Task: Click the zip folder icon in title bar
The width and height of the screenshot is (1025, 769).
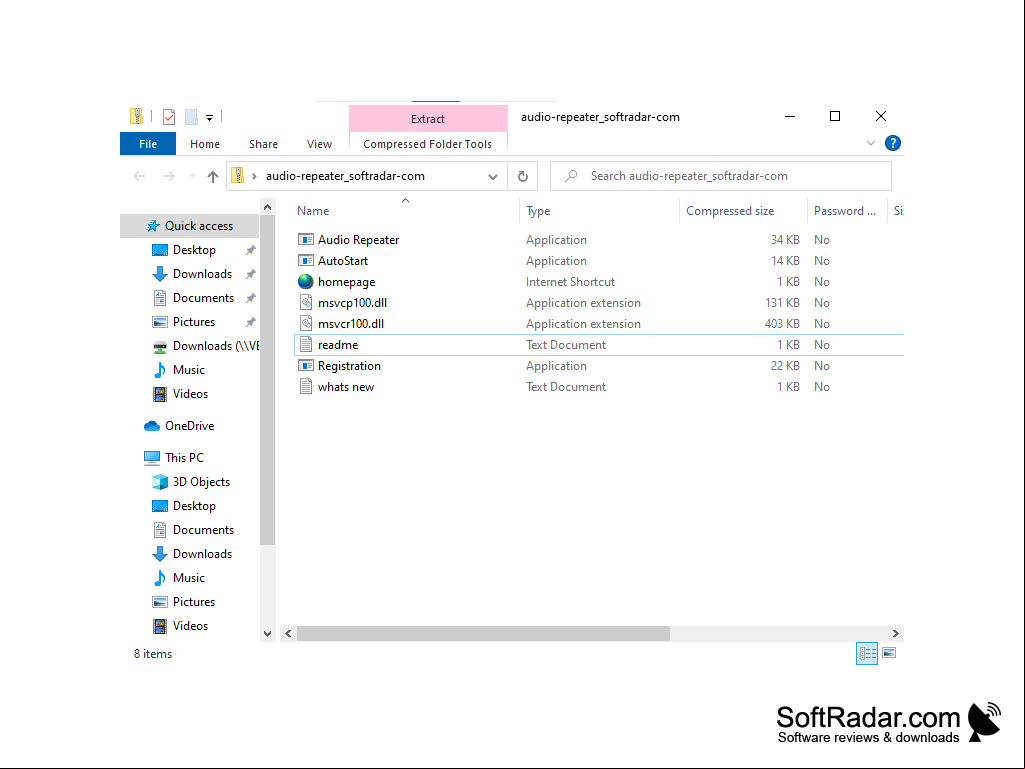Action: 136,116
